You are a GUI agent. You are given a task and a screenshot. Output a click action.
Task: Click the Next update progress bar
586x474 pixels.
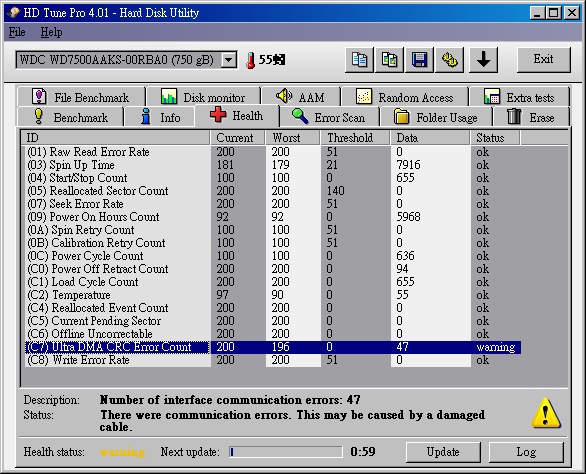(286, 452)
